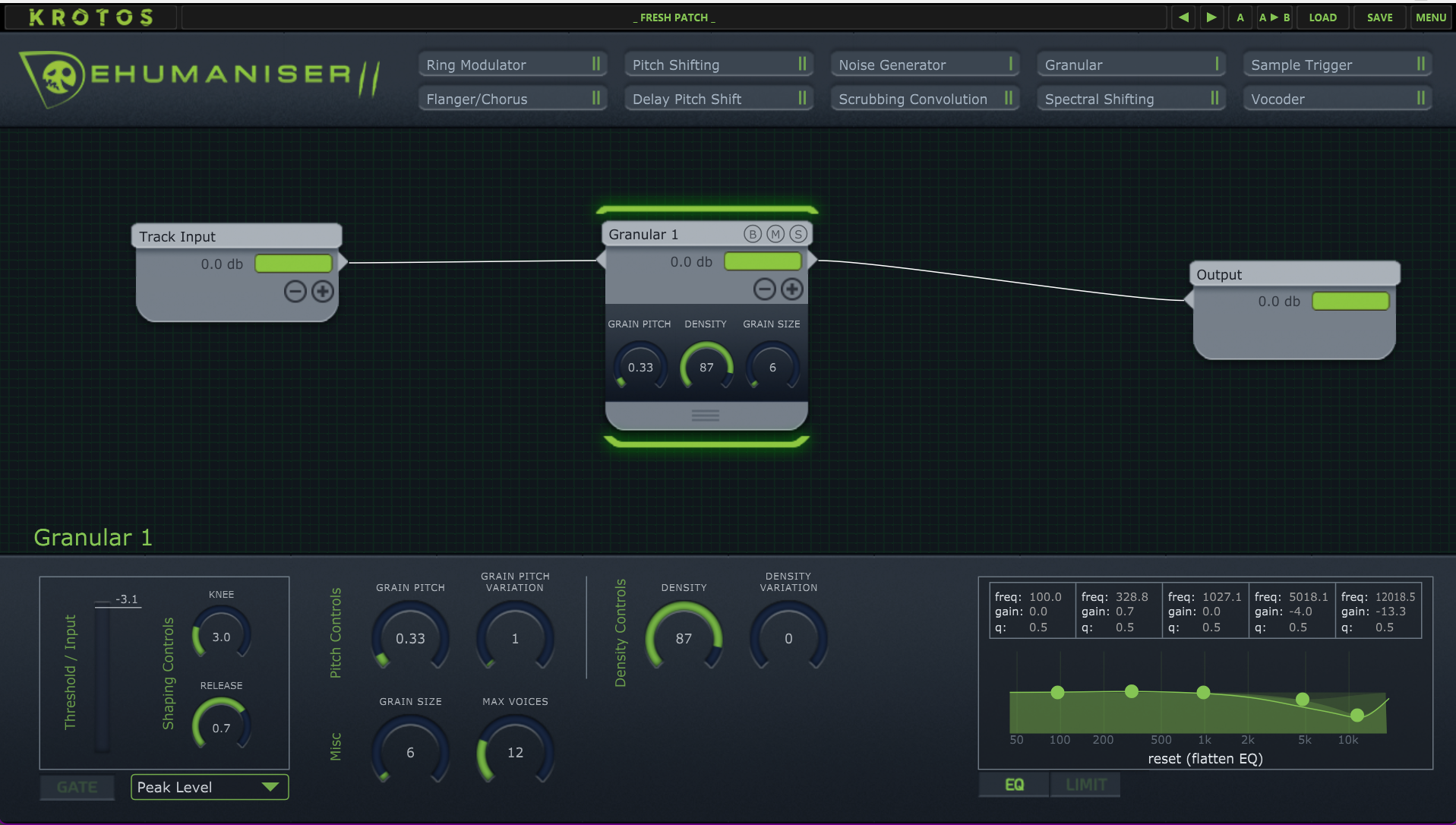Toggle the GATE button

tap(77, 787)
